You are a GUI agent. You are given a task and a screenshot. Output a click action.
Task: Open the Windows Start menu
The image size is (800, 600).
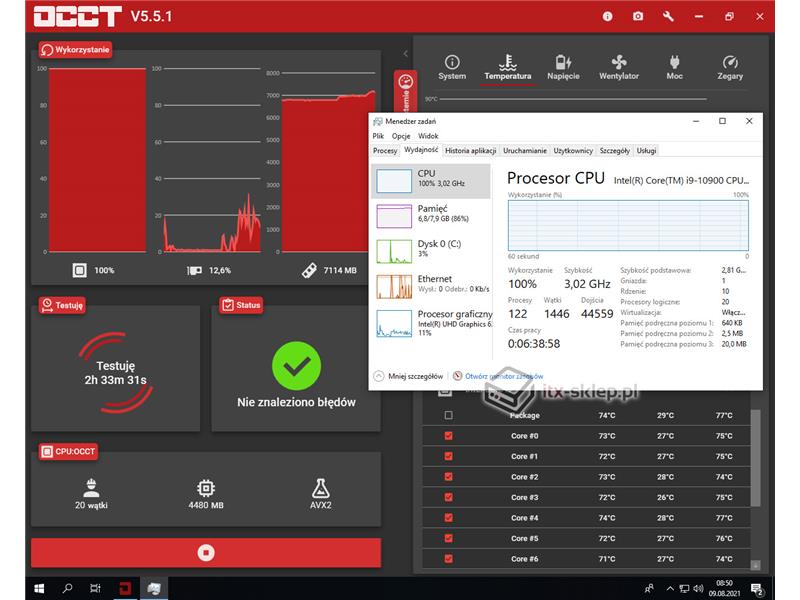[x=39, y=588]
